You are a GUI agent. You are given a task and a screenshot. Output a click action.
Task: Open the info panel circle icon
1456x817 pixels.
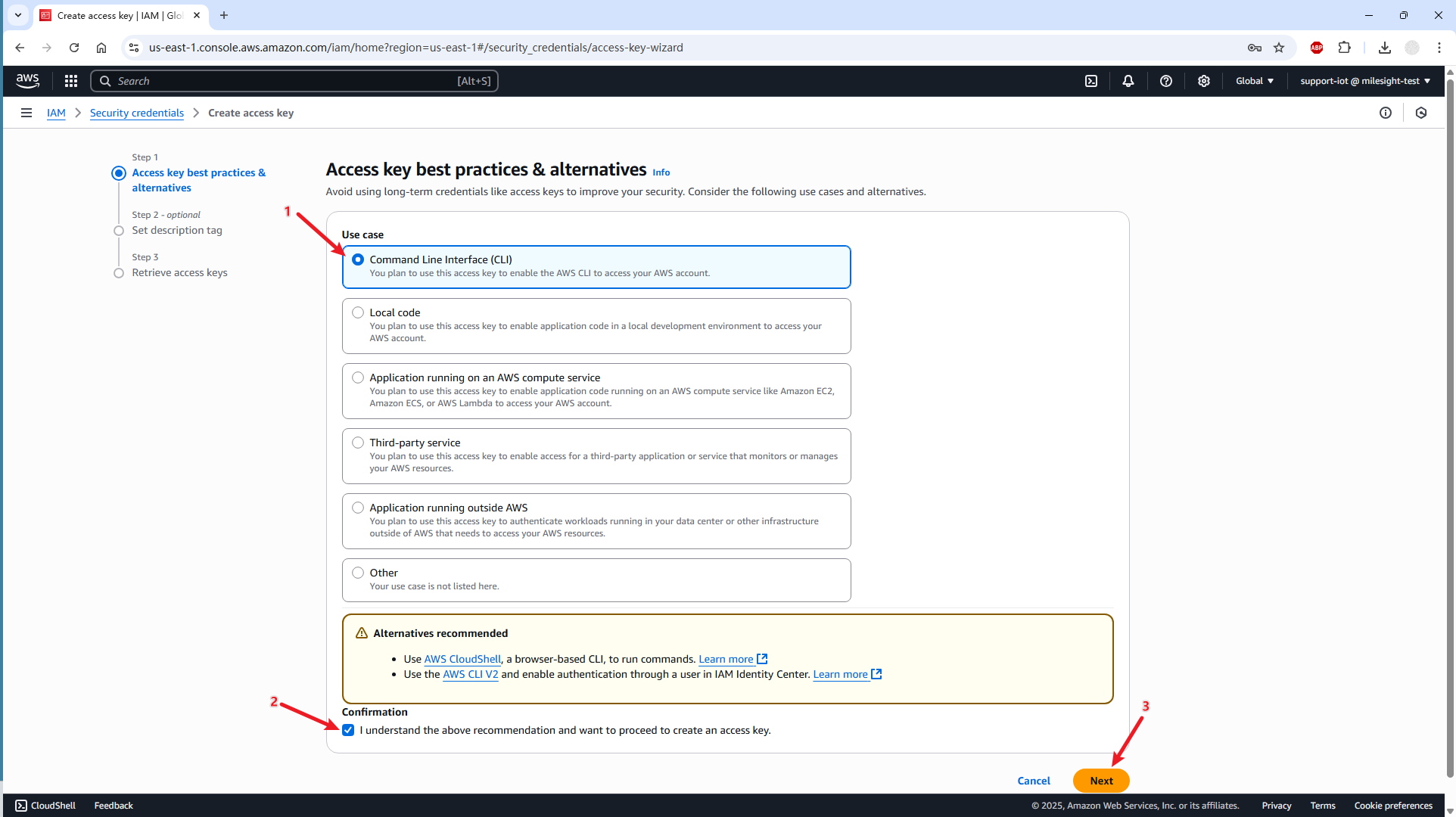[1386, 113]
